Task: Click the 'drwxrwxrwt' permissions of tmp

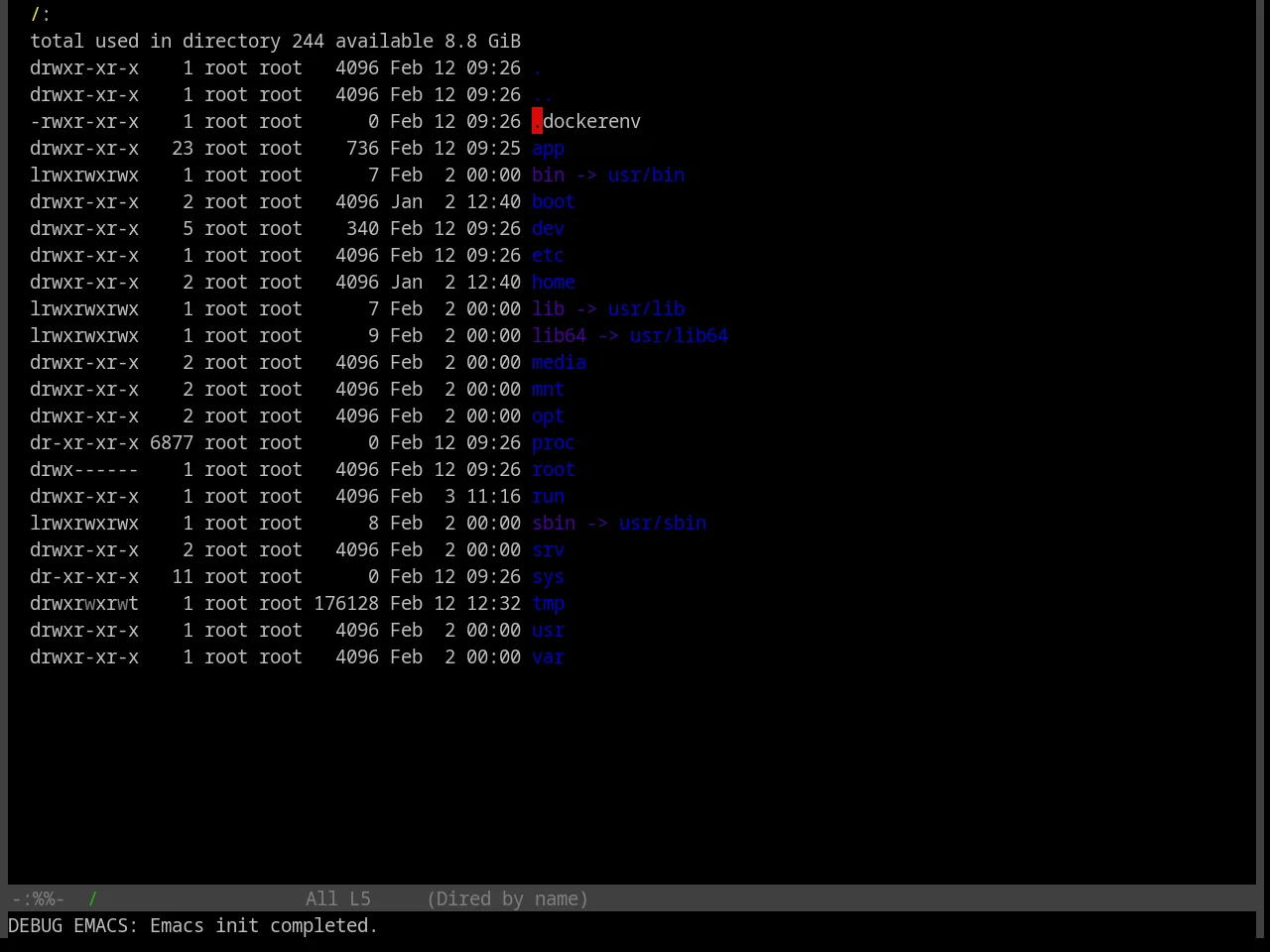Action: 84,603
